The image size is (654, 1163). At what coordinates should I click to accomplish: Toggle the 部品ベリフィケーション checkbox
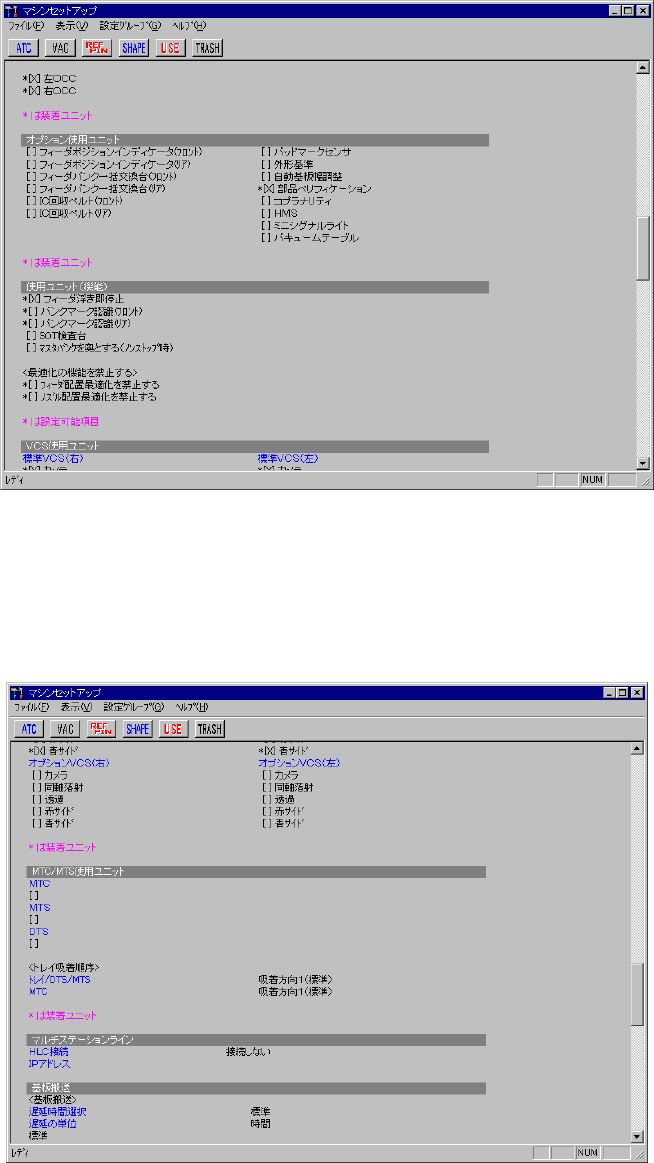tap(268, 189)
